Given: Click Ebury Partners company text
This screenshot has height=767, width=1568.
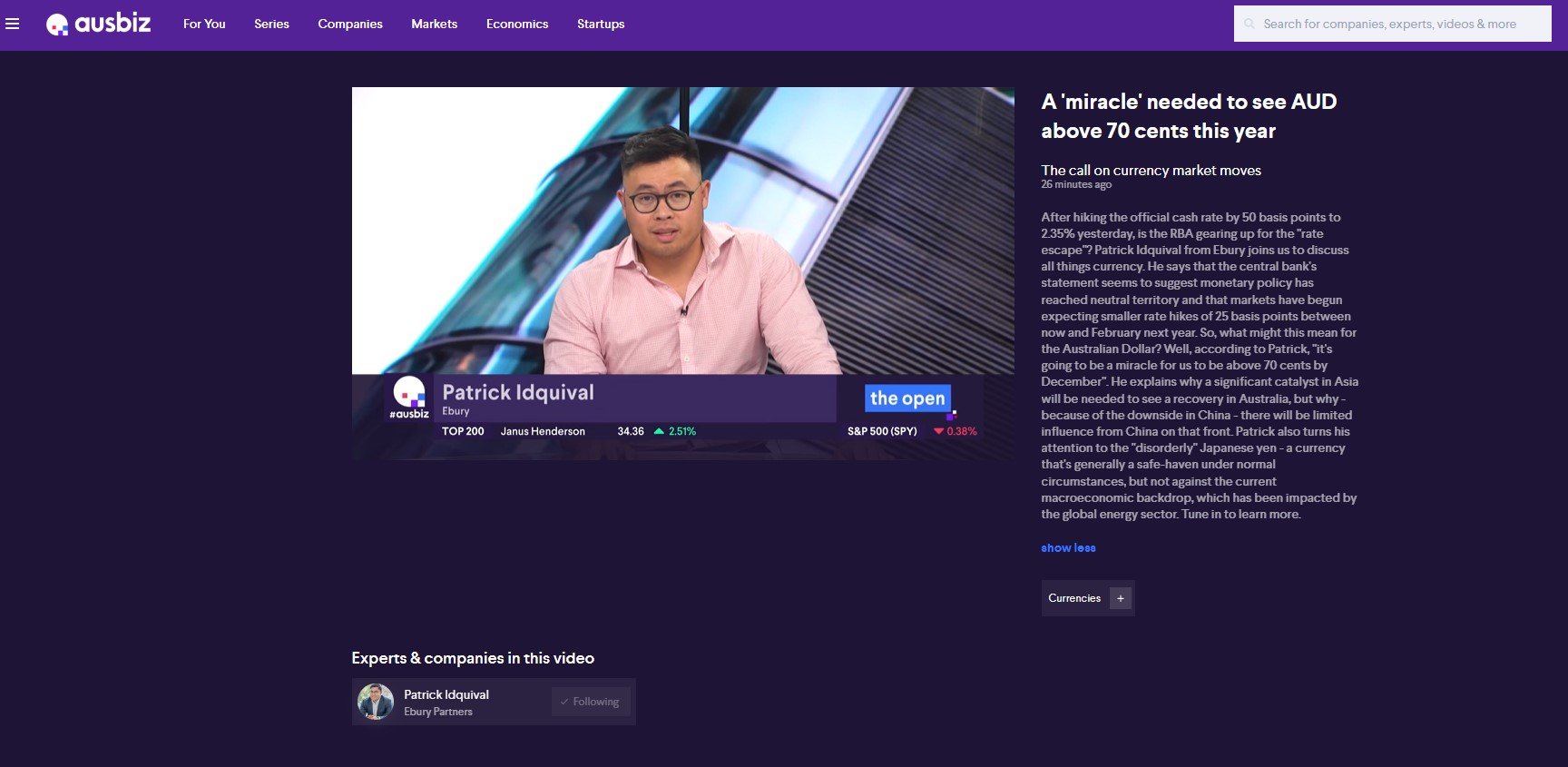Looking at the screenshot, I should [438, 712].
